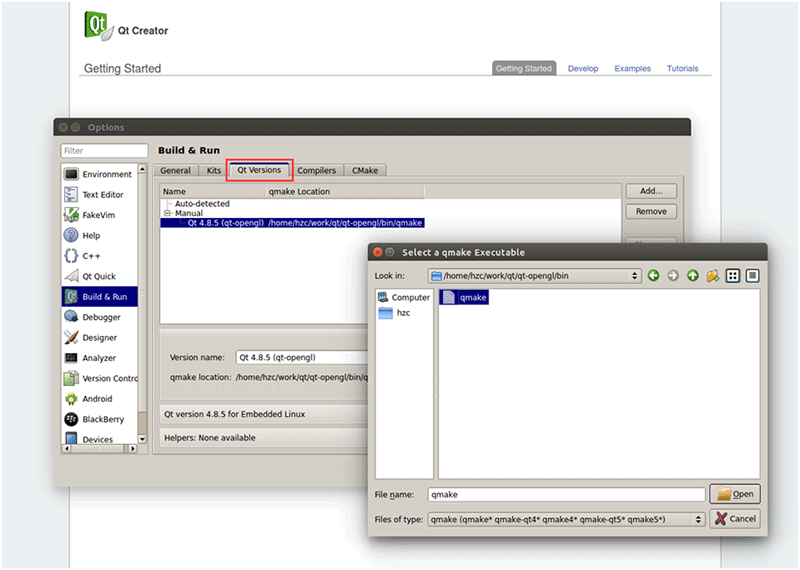Click the qmake Location column header
The height and width of the screenshot is (570, 800).
pyautogui.click(x=345, y=191)
